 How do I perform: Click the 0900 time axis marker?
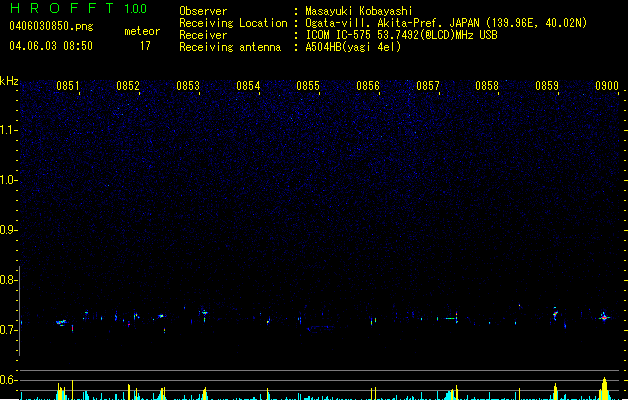(x=607, y=86)
